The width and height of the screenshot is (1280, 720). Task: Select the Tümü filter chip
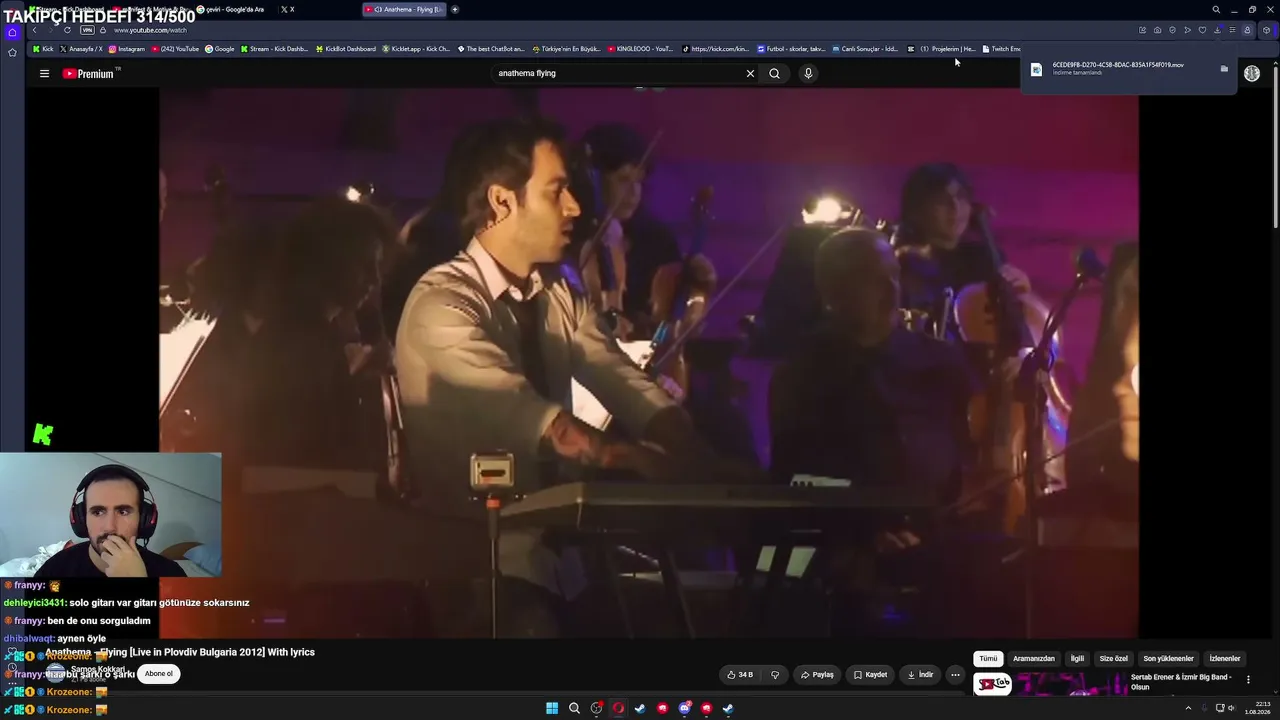click(988, 659)
